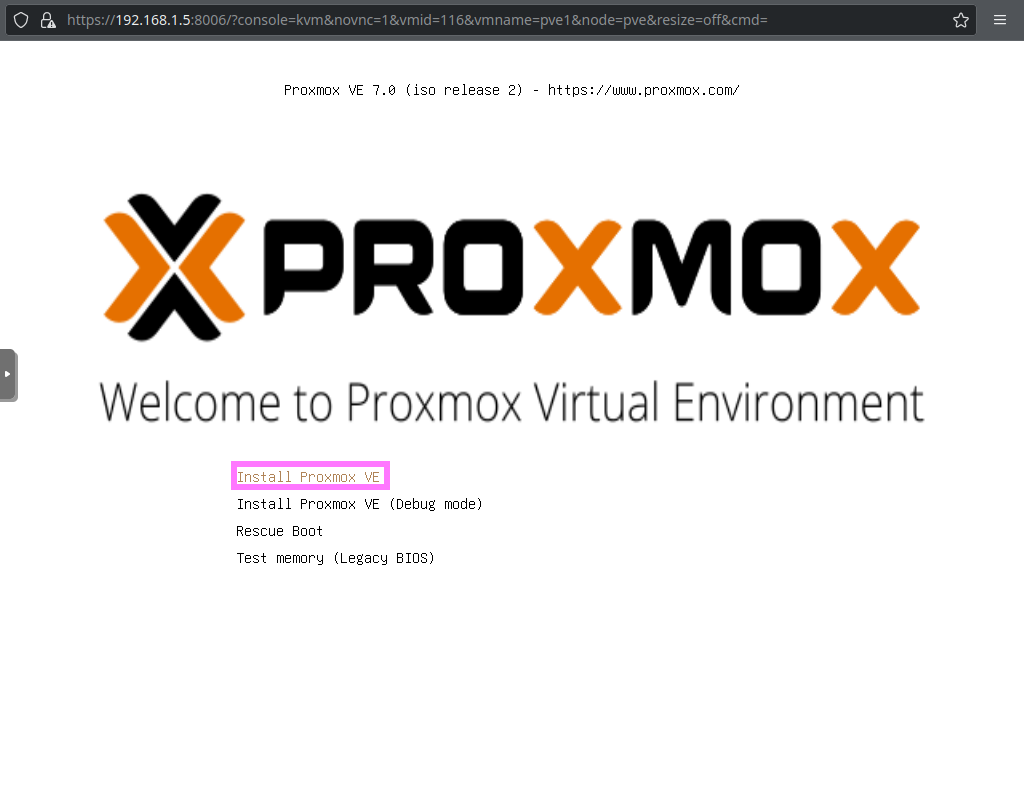
Task: Click the word Welcome in the heading
Action: (x=190, y=402)
